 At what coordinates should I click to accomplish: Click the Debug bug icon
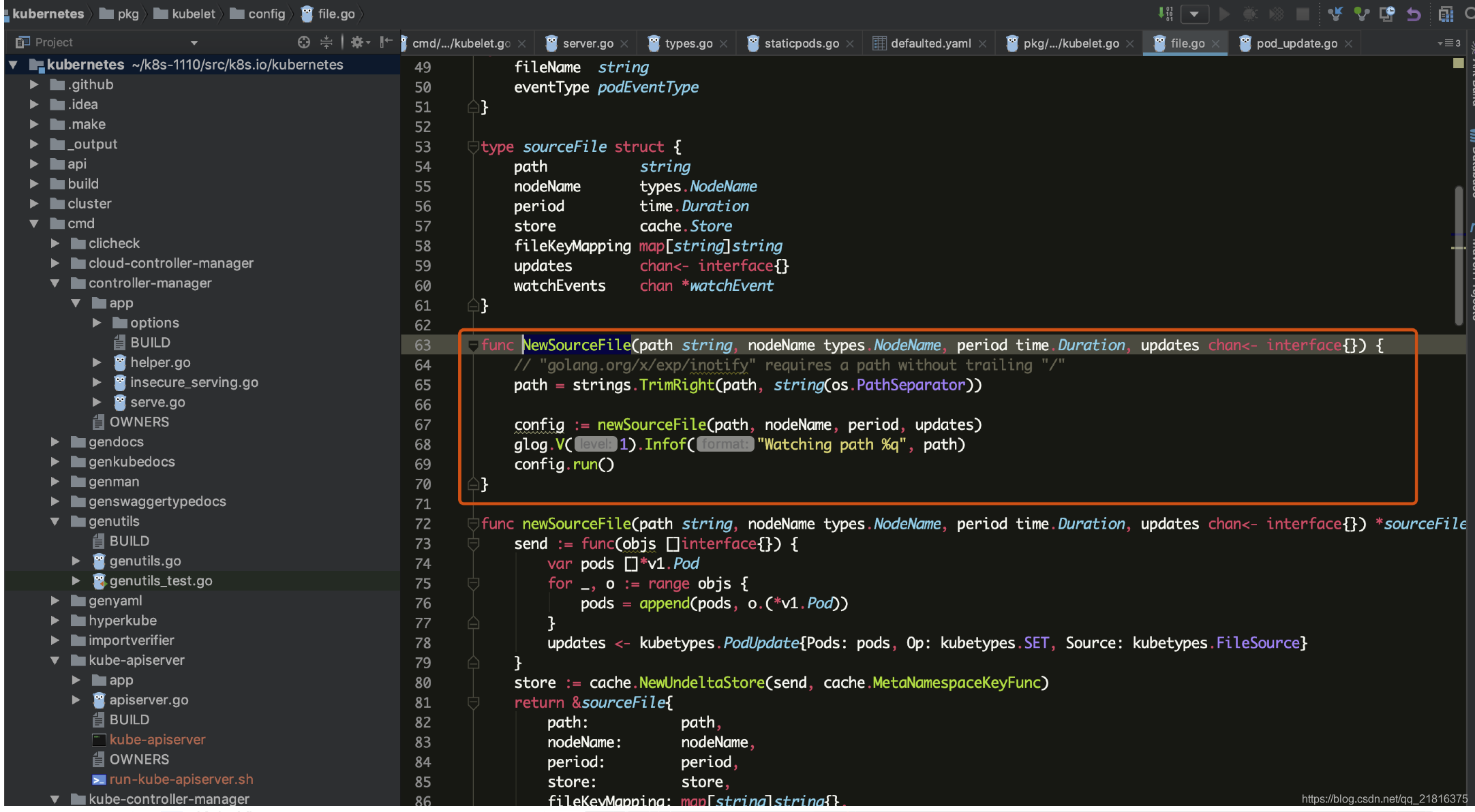[x=1251, y=14]
